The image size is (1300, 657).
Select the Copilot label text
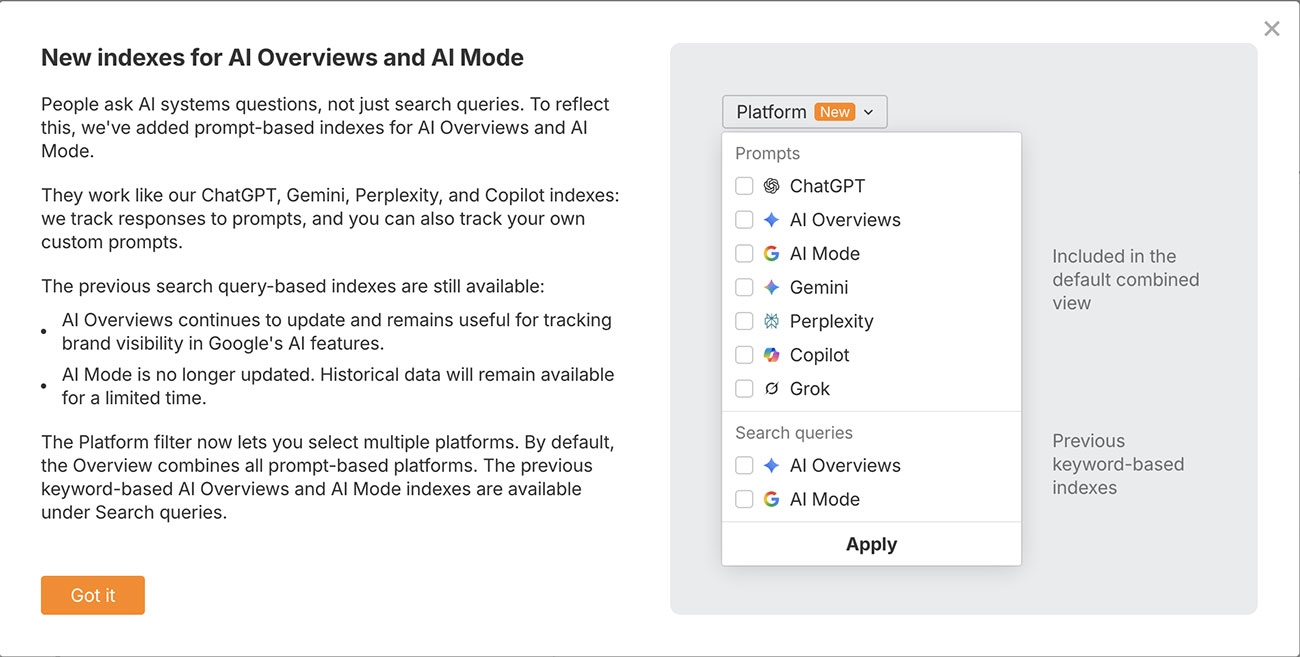820,355
